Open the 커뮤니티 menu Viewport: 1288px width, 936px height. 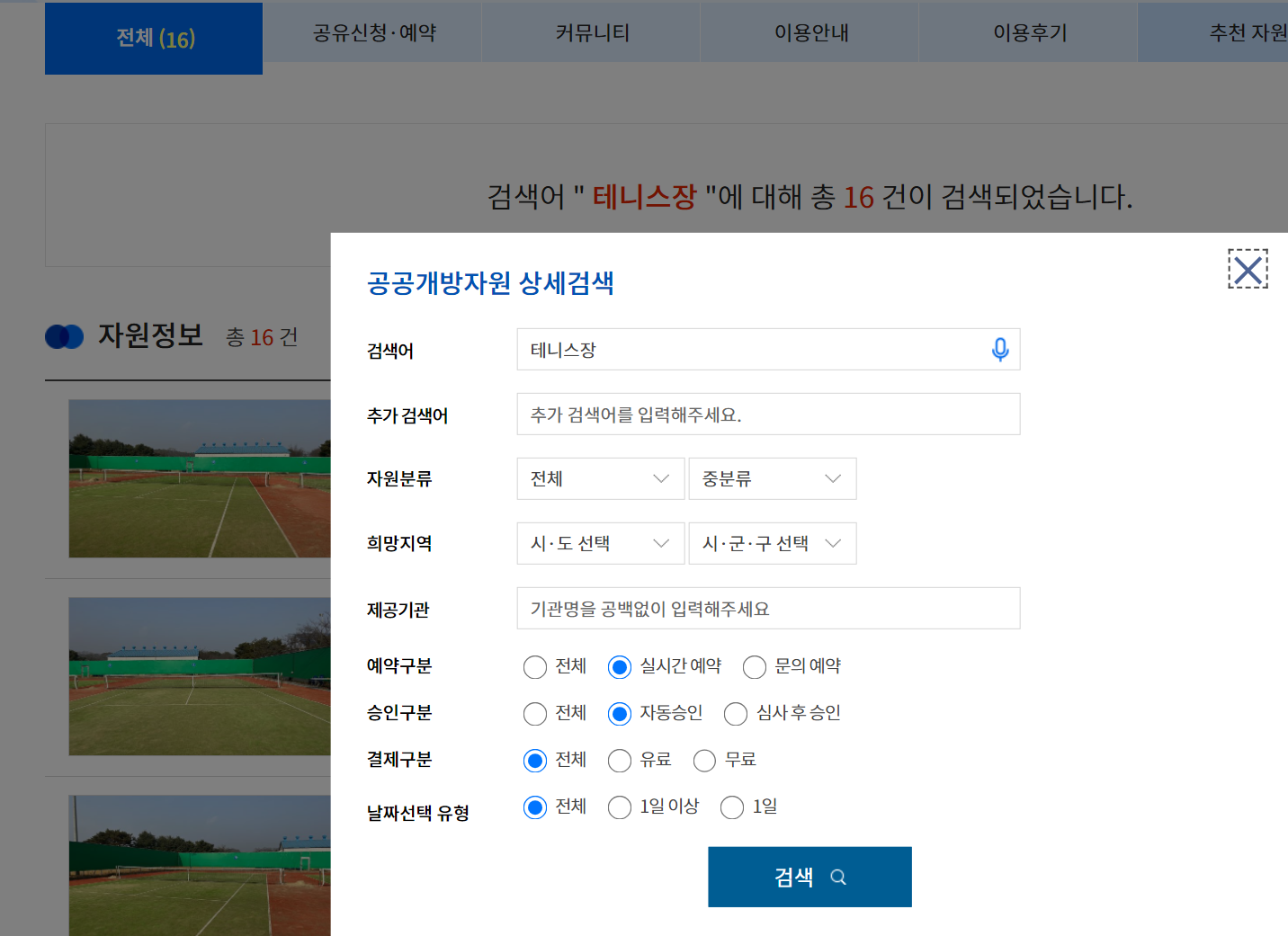tap(592, 32)
